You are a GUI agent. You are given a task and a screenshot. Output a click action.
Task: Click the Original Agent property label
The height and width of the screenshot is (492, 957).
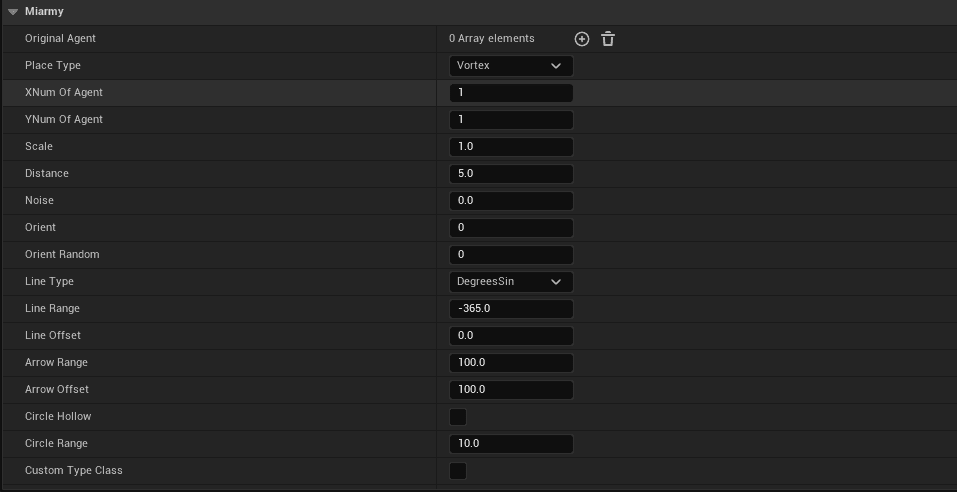60,39
